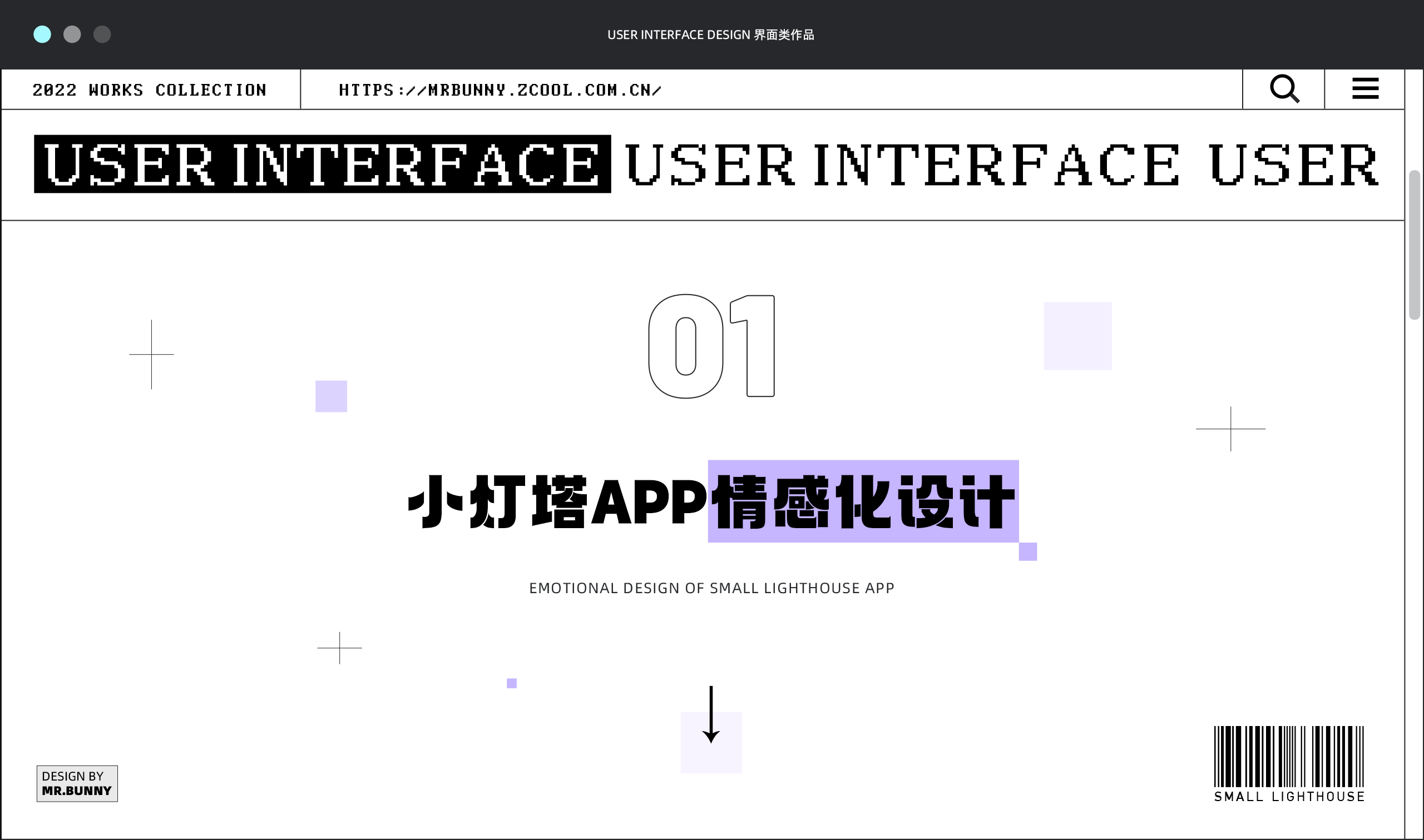Click the Small Lighthouse barcode

[1289, 756]
